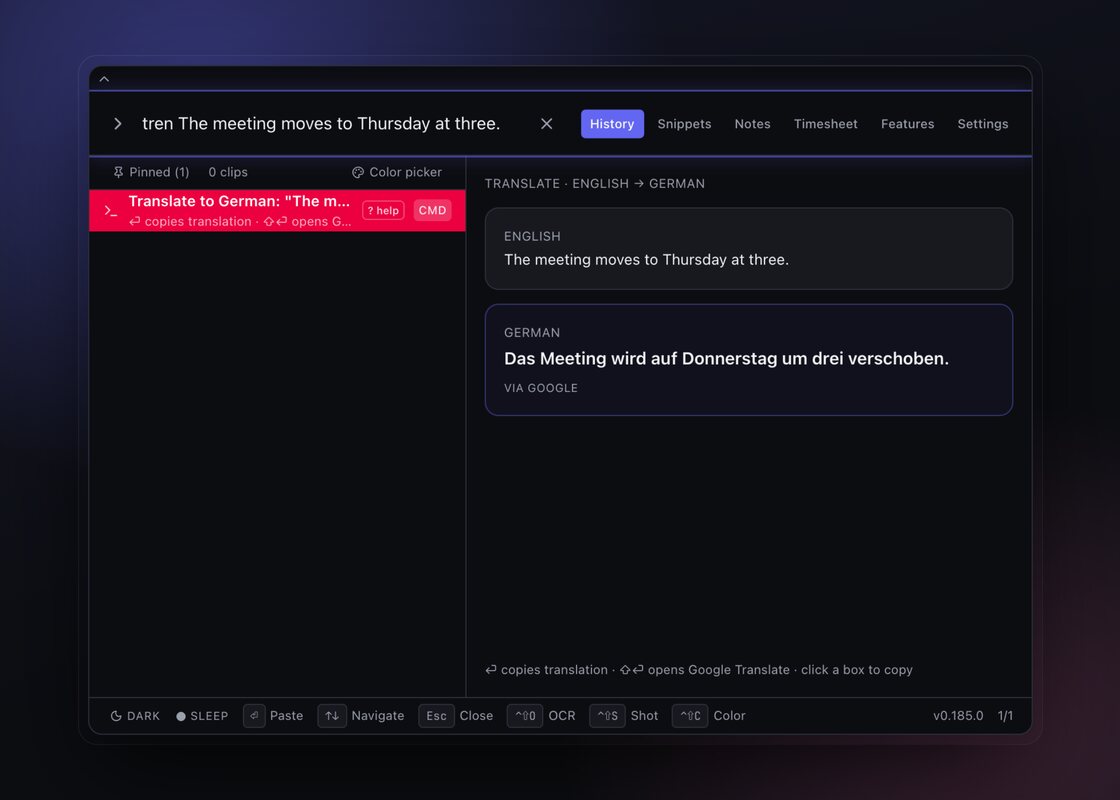Image resolution: width=1120 pixels, height=800 pixels.
Task: Open the Snippets tab
Action: [684, 124]
